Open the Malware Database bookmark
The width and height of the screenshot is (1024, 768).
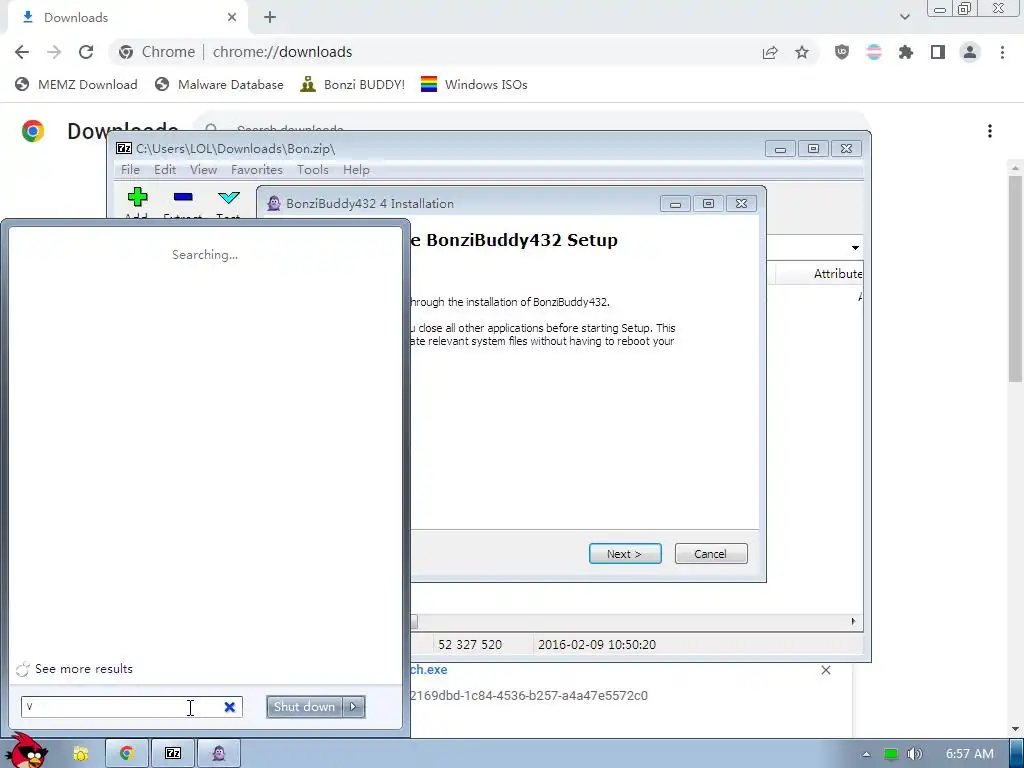click(x=219, y=84)
